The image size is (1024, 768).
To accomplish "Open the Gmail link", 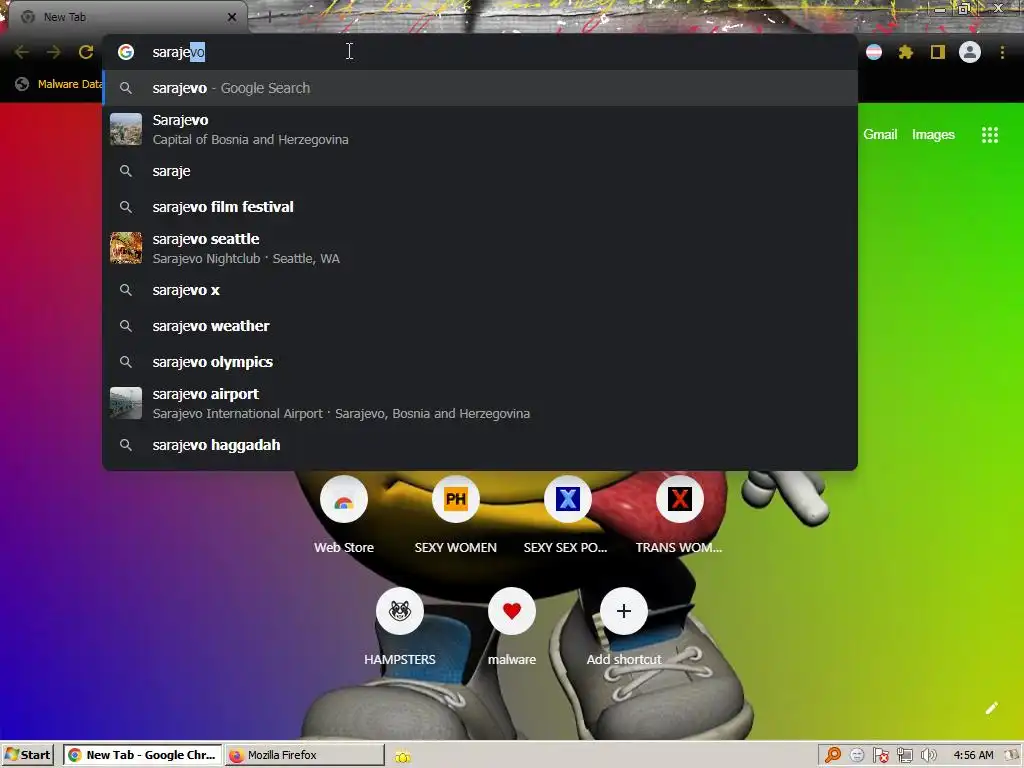I will (880, 135).
